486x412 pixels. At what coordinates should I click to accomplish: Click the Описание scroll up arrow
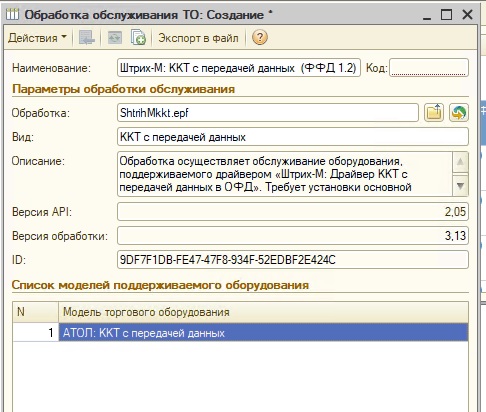point(460,162)
